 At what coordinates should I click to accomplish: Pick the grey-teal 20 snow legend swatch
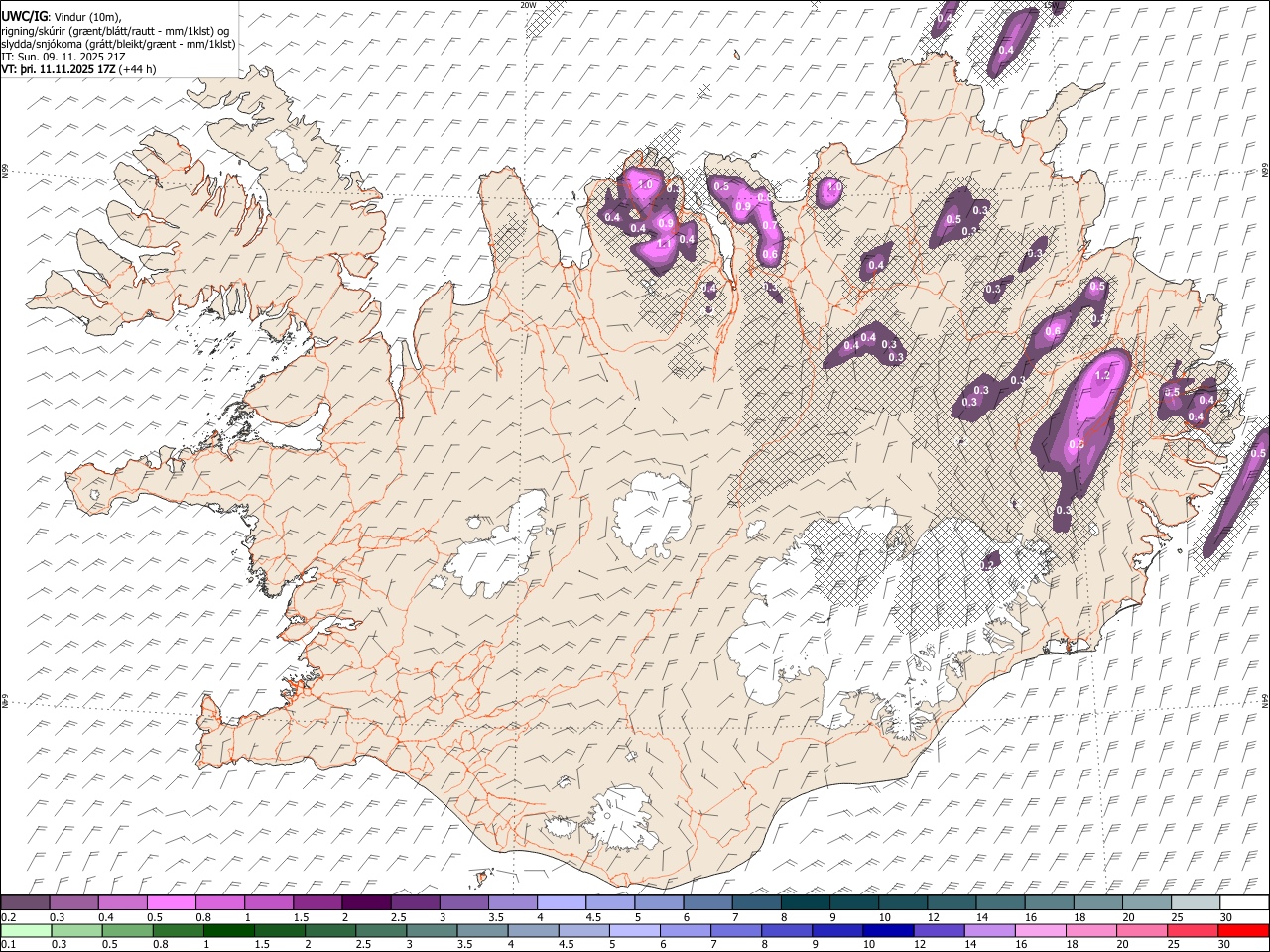pos(1147,902)
